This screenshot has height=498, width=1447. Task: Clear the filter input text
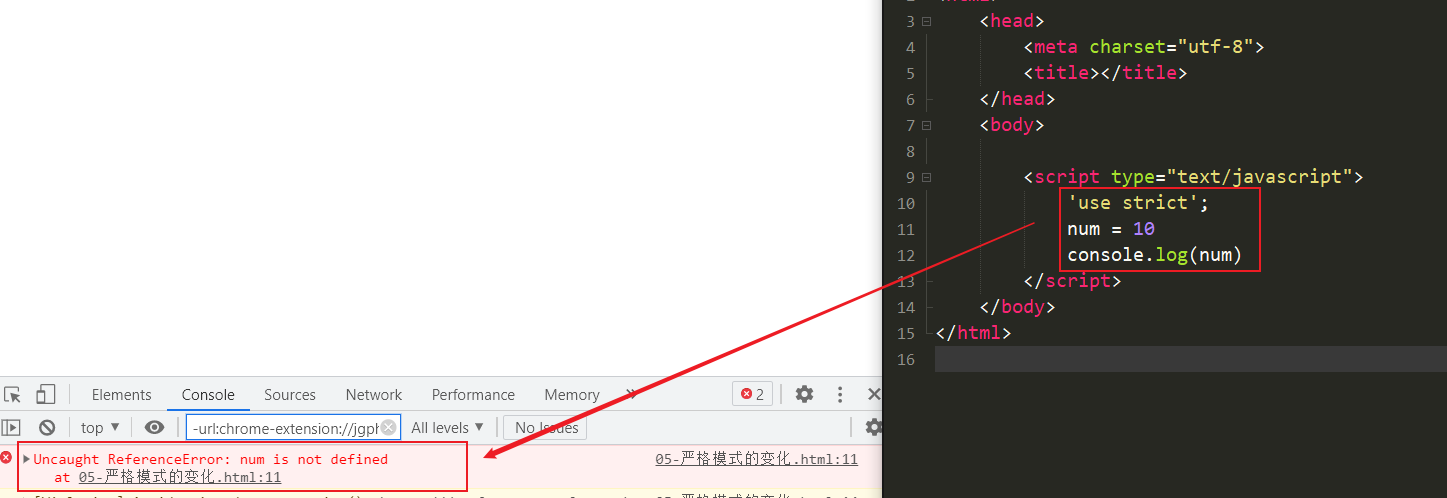(x=388, y=427)
